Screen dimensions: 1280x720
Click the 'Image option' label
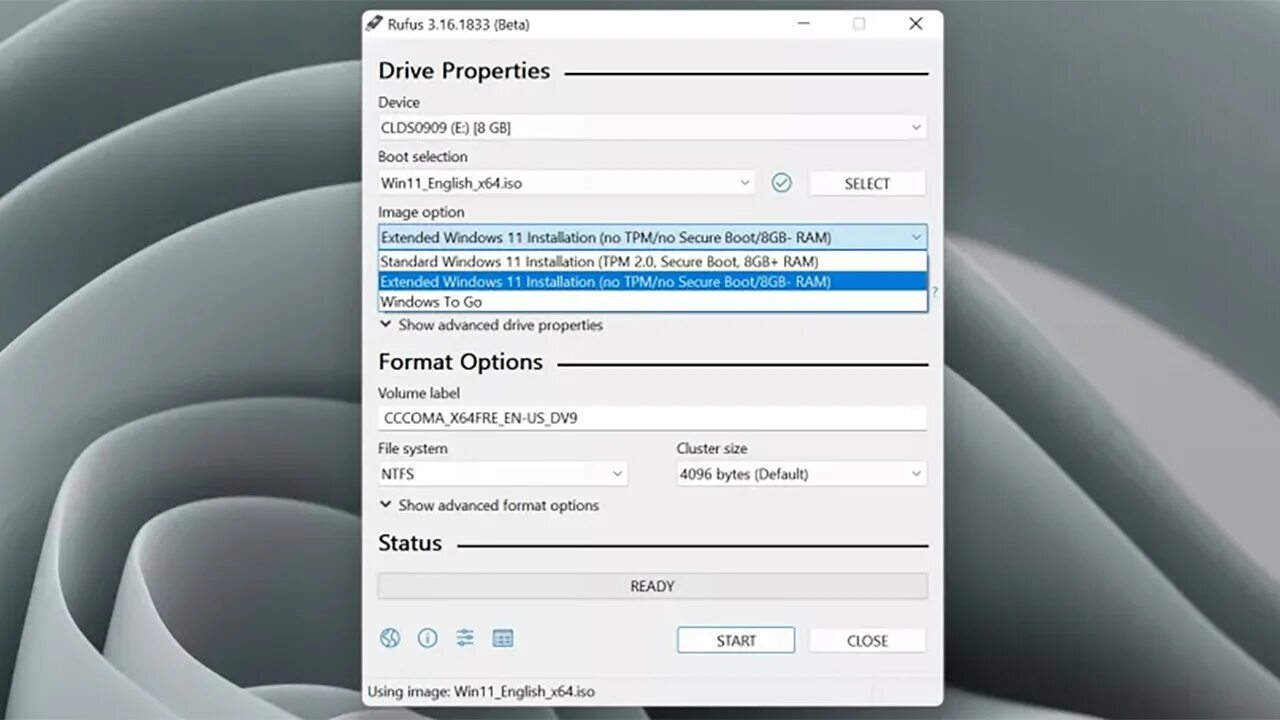click(421, 213)
